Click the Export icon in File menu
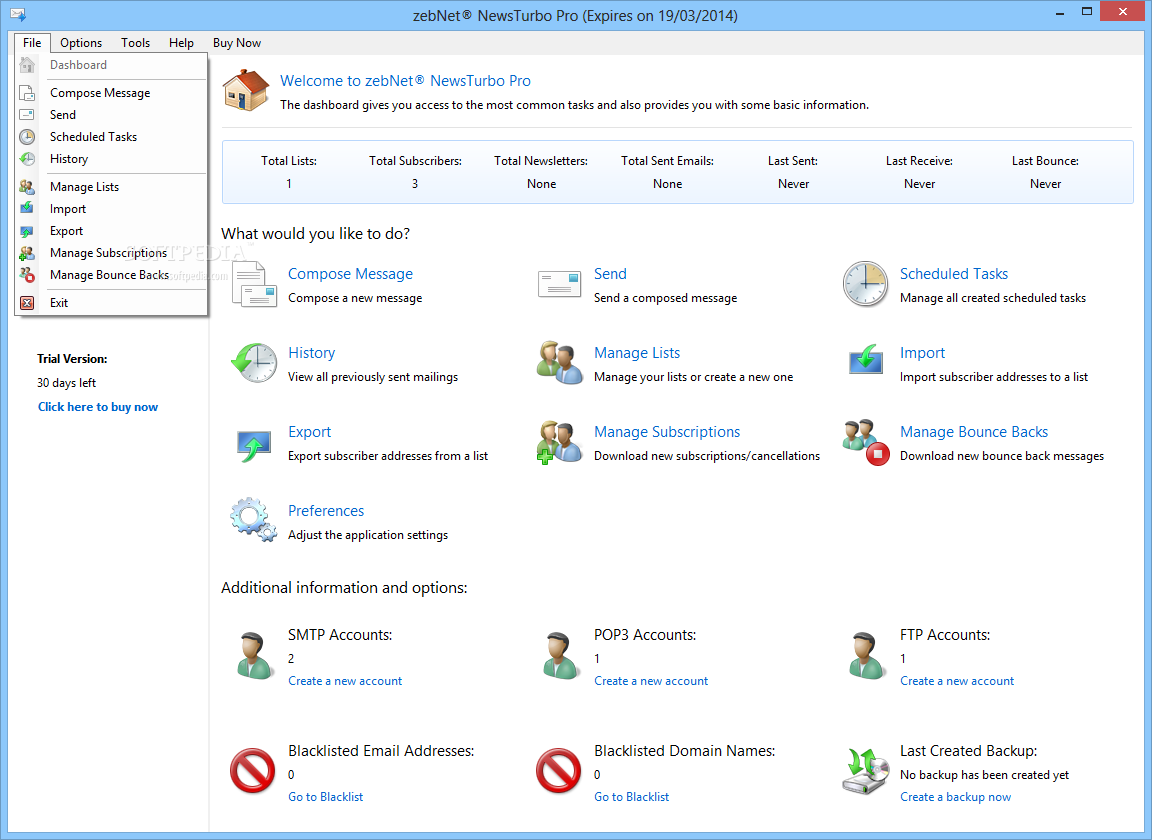The image size is (1152, 840). (26, 231)
